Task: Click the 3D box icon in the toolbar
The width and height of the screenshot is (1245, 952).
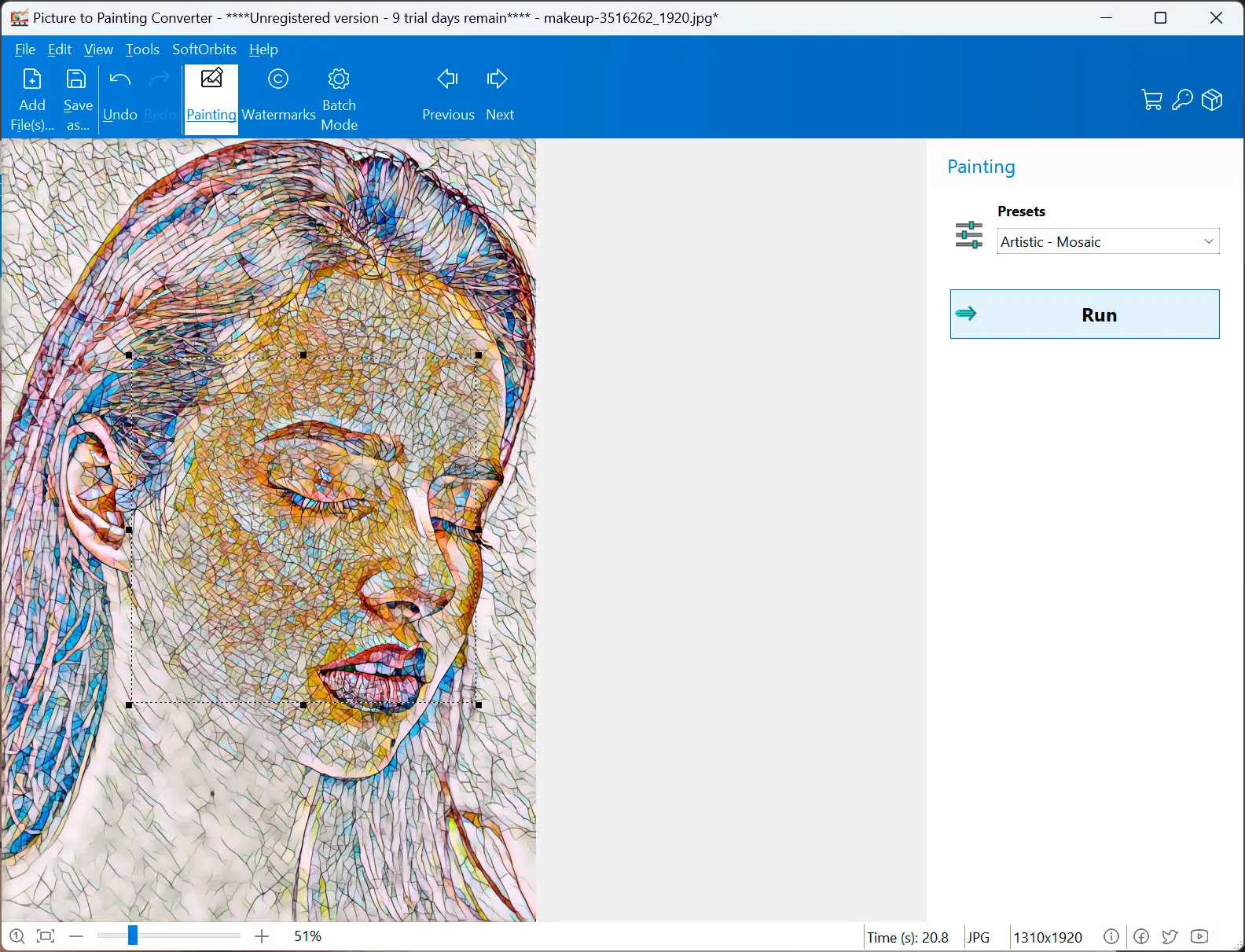Action: pos(1212,100)
